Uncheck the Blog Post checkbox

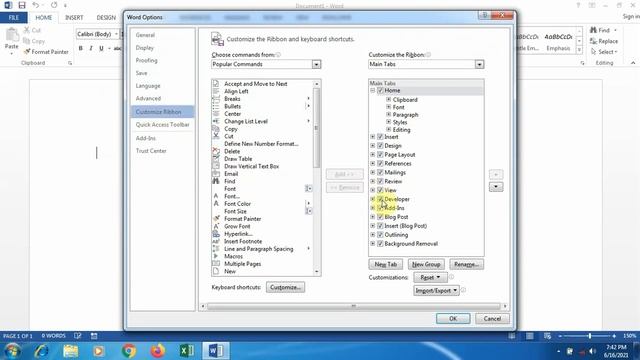pos(380,217)
